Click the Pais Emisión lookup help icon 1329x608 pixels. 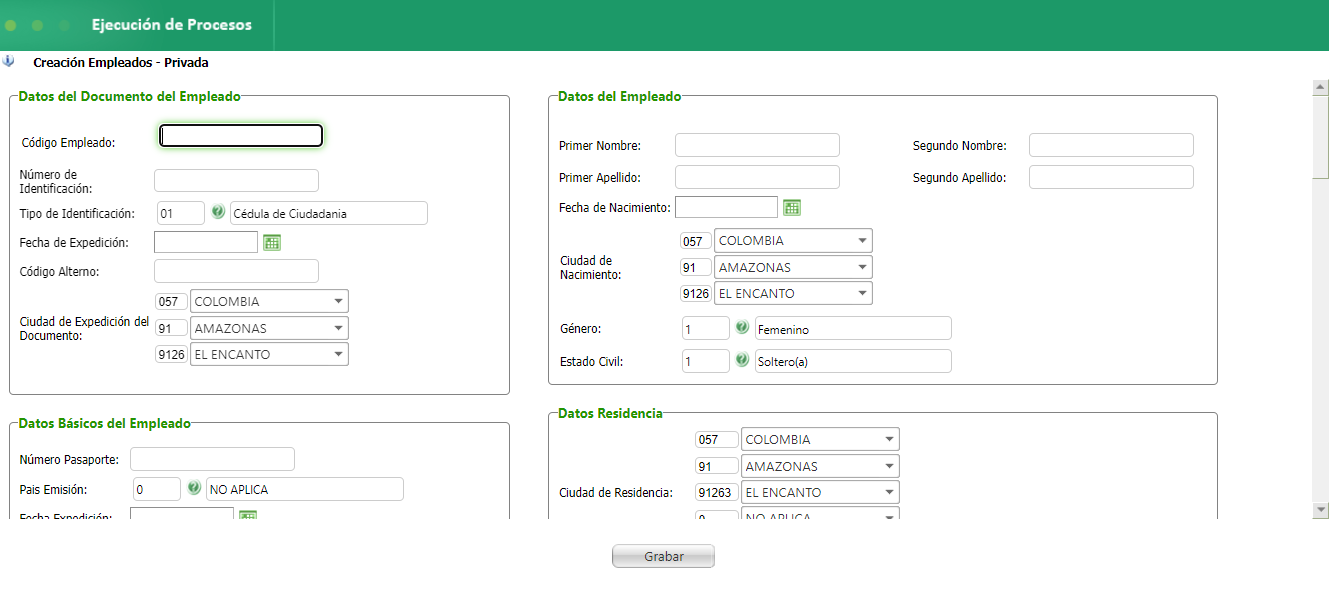click(x=194, y=488)
